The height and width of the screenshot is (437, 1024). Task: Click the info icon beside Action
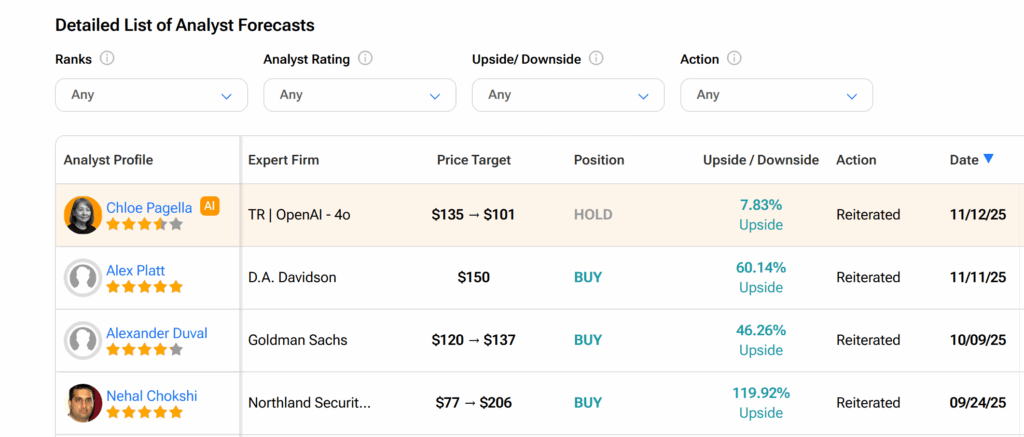(x=734, y=59)
